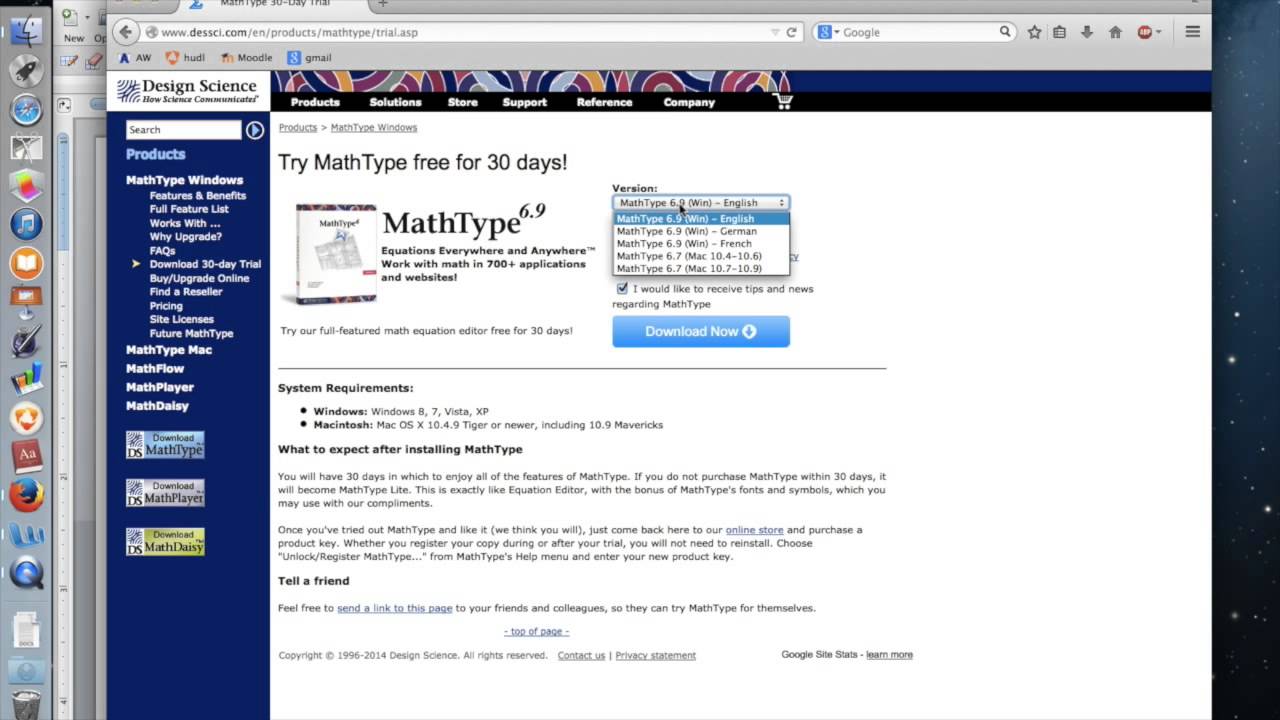
Task: Open the Products menu in nav bar
Action: (x=315, y=102)
